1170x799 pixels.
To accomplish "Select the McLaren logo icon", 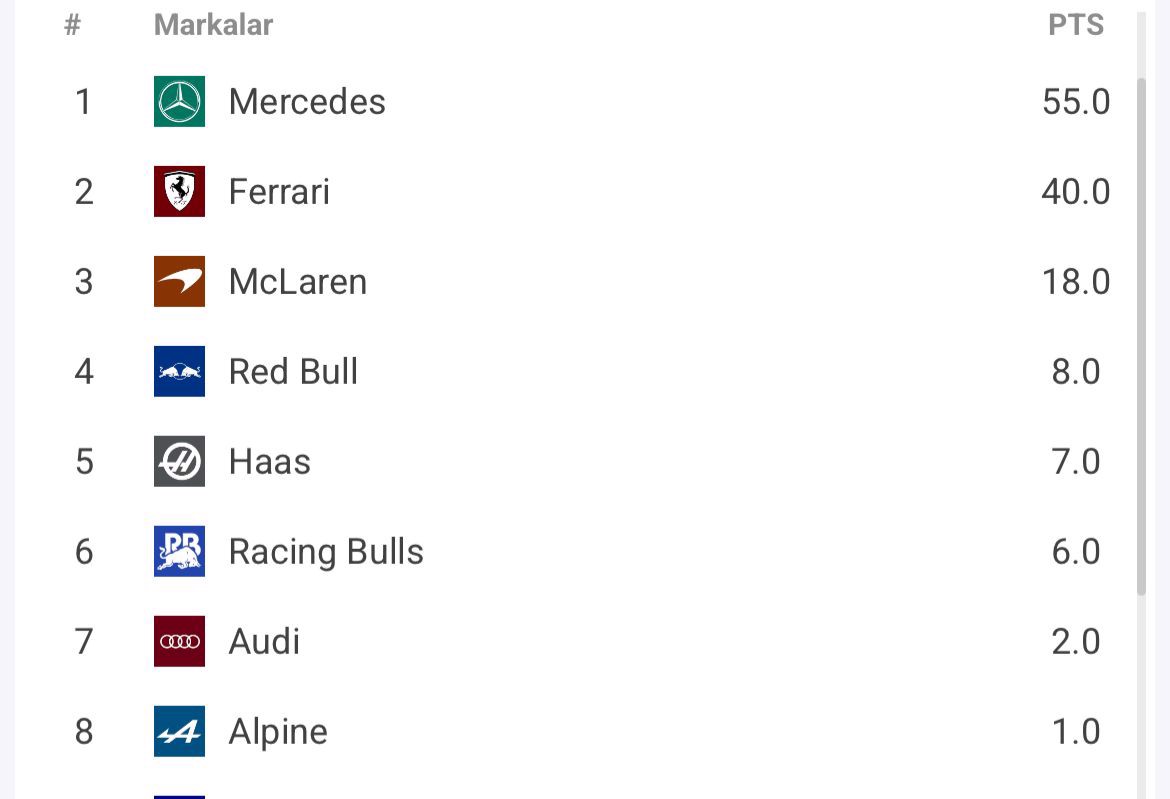I will [179, 282].
